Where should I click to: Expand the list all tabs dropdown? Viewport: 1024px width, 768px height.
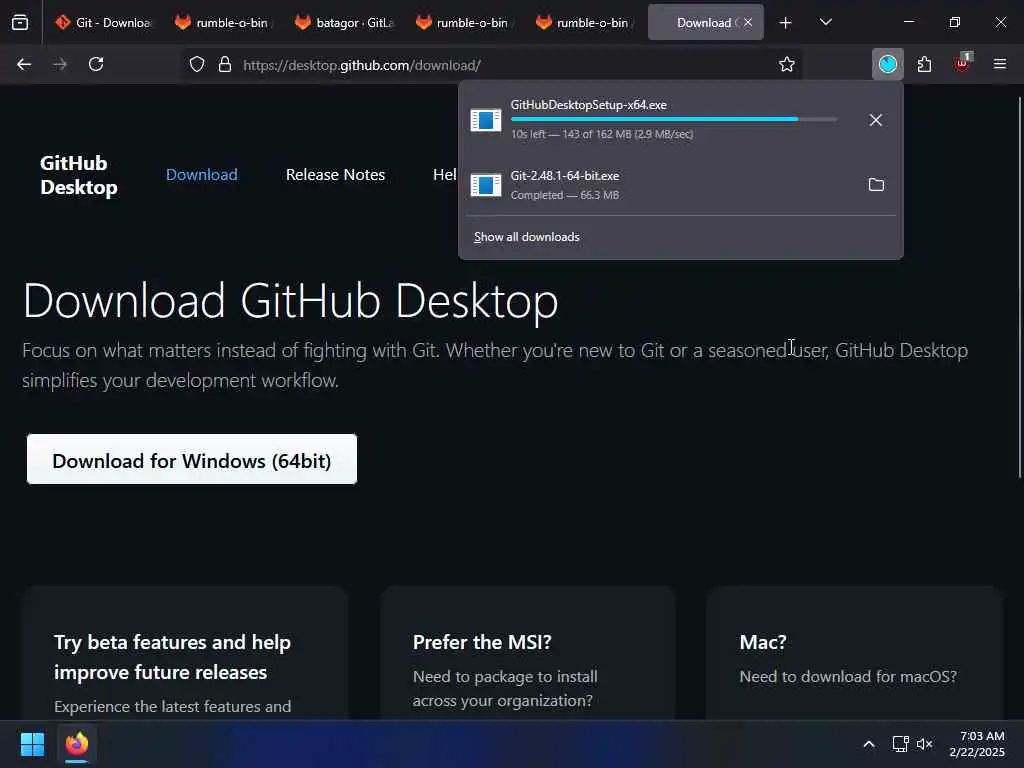coord(825,23)
